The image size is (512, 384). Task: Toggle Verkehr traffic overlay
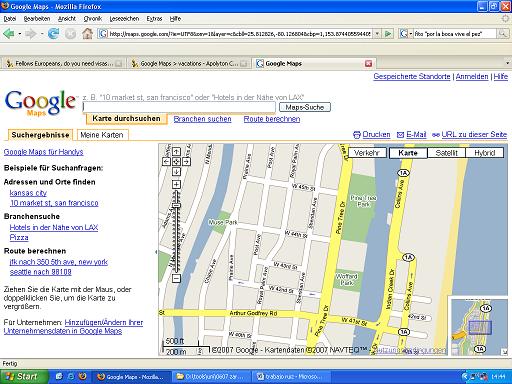[x=367, y=153]
